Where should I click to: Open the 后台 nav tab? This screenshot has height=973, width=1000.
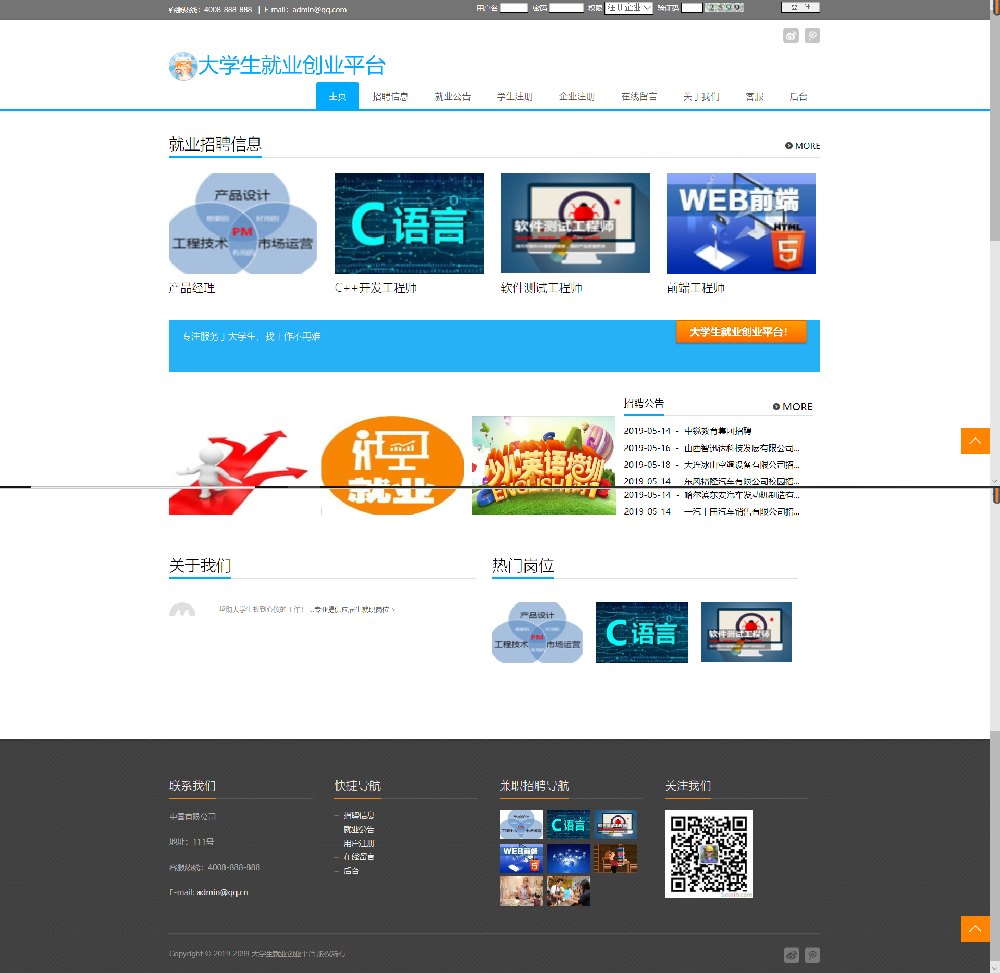click(798, 96)
